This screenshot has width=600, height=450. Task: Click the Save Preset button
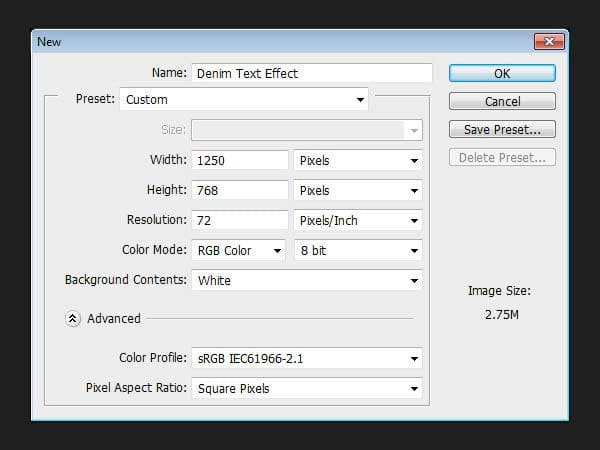click(x=502, y=129)
